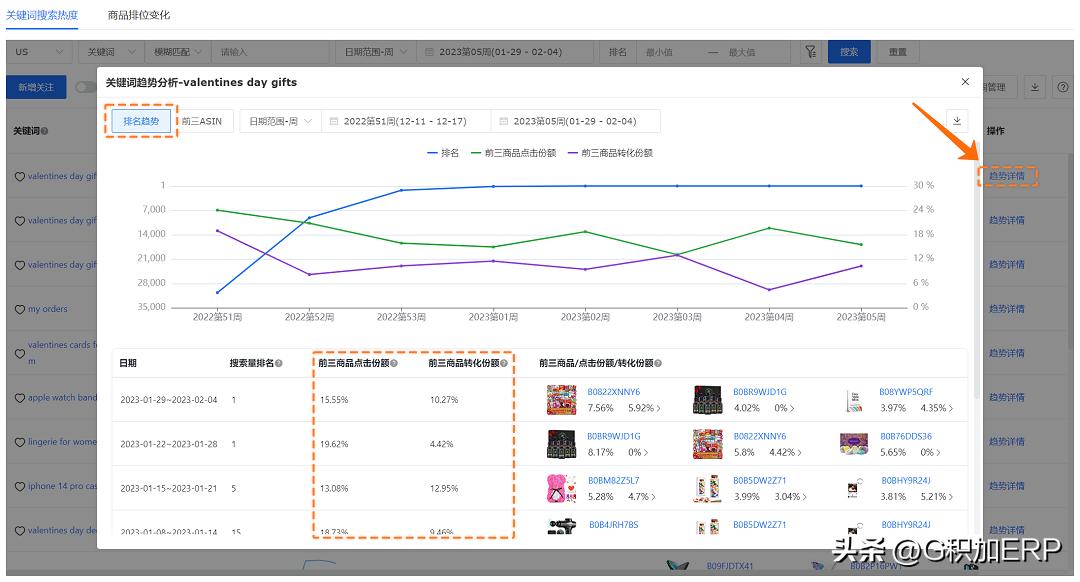Download chart data in trend dialog
This screenshot has height=582, width=1080.
click(x=957, y=121)
